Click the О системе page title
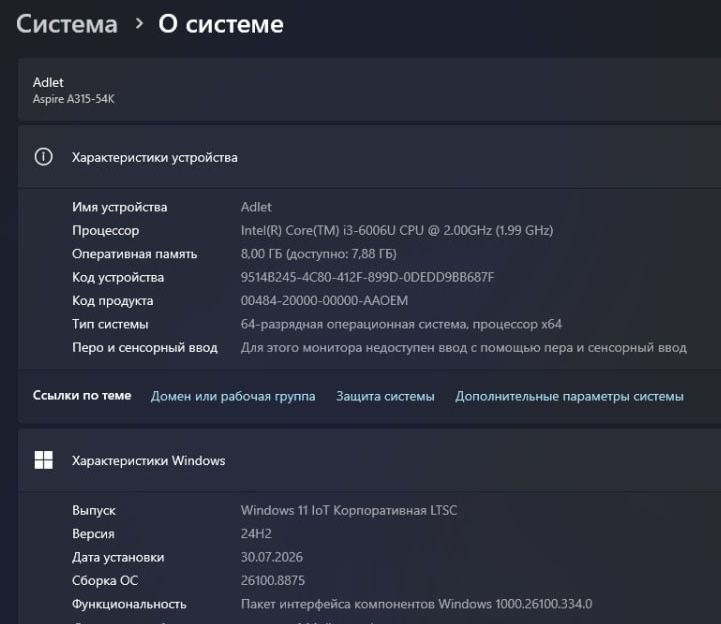This screenshot has height=624, width=721. (x=221, y=24)
